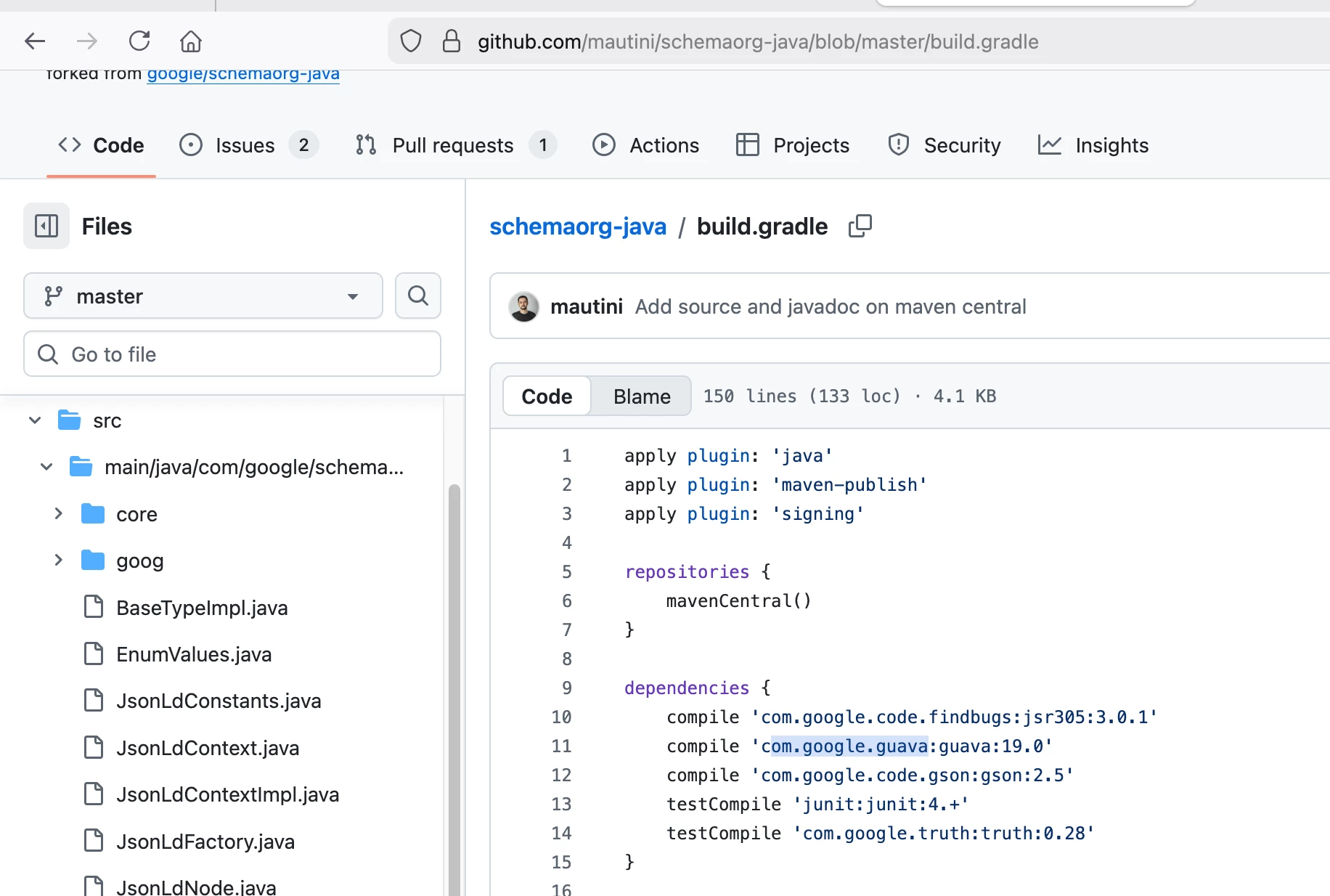Click the 'maven-publish' string on line 2
Viewport: 1330px width, 896px height.
click(x=849, y=485)
